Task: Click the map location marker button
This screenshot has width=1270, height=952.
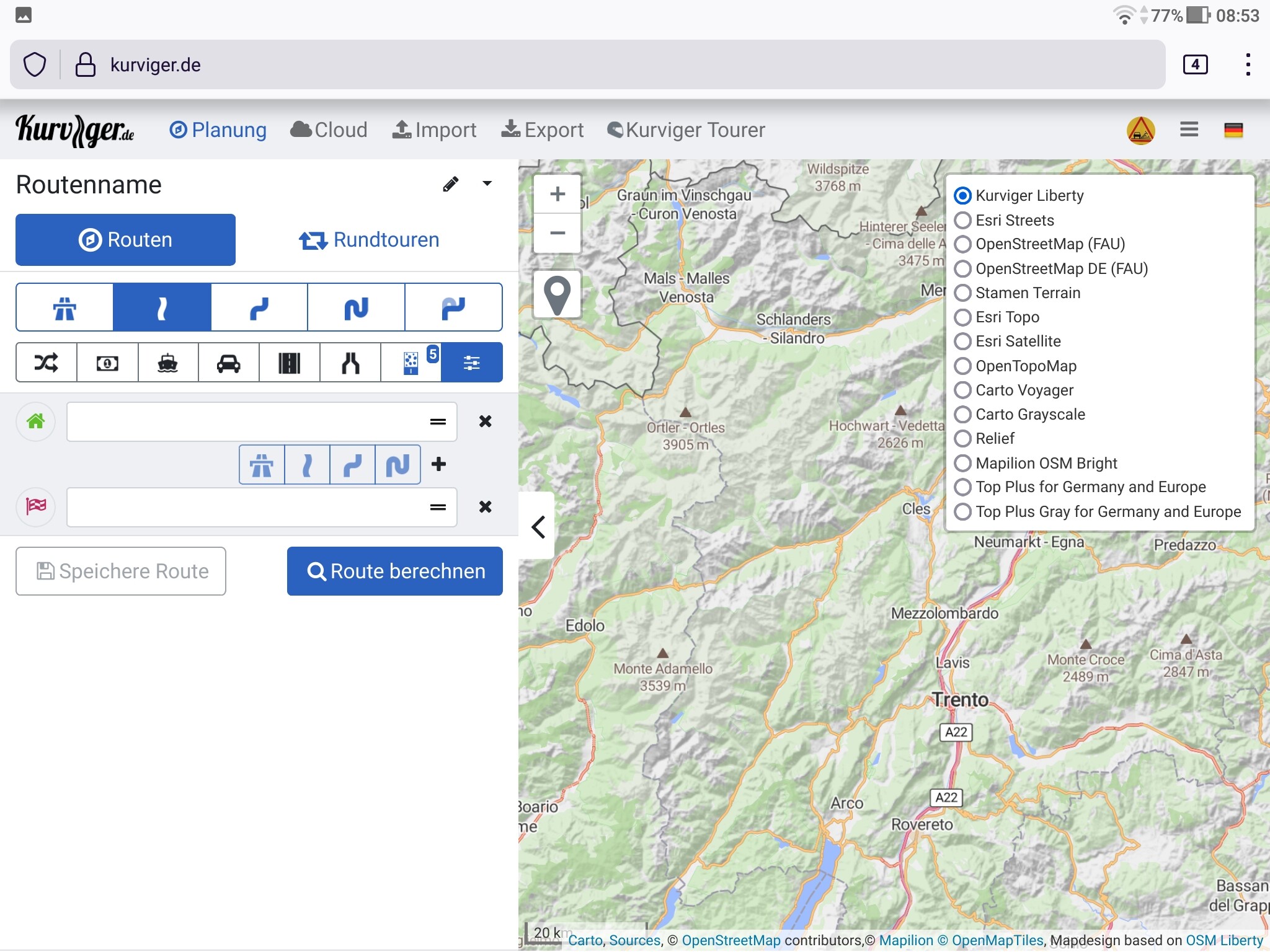Action: pos(557,294)
